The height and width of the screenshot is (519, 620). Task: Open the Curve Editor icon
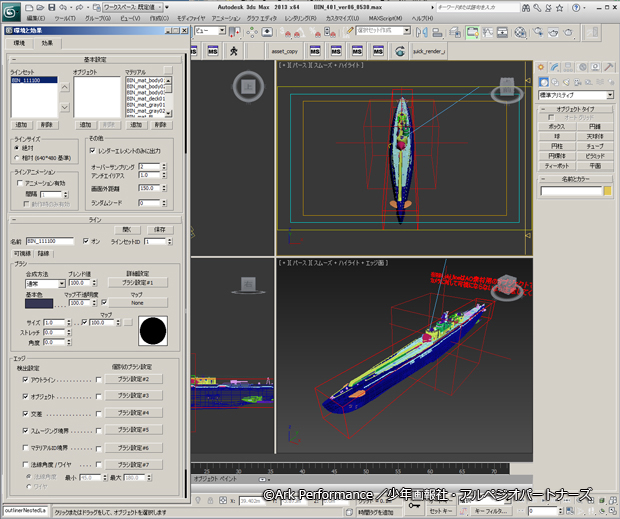(x=488, y=32)
